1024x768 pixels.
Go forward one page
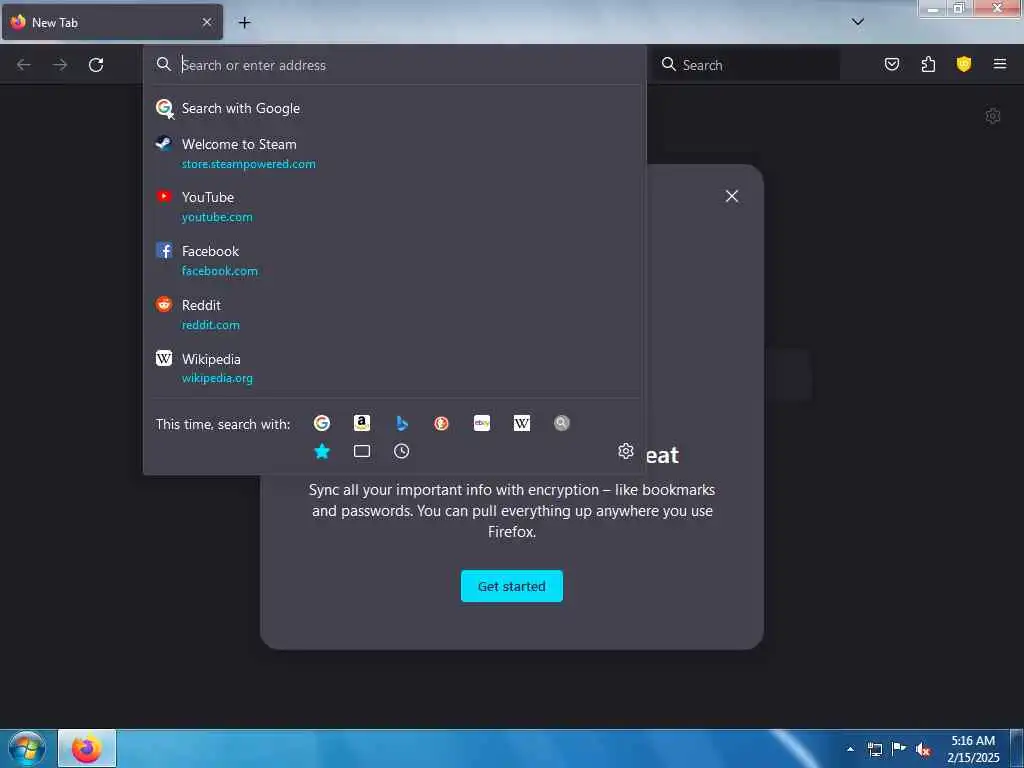60,65
